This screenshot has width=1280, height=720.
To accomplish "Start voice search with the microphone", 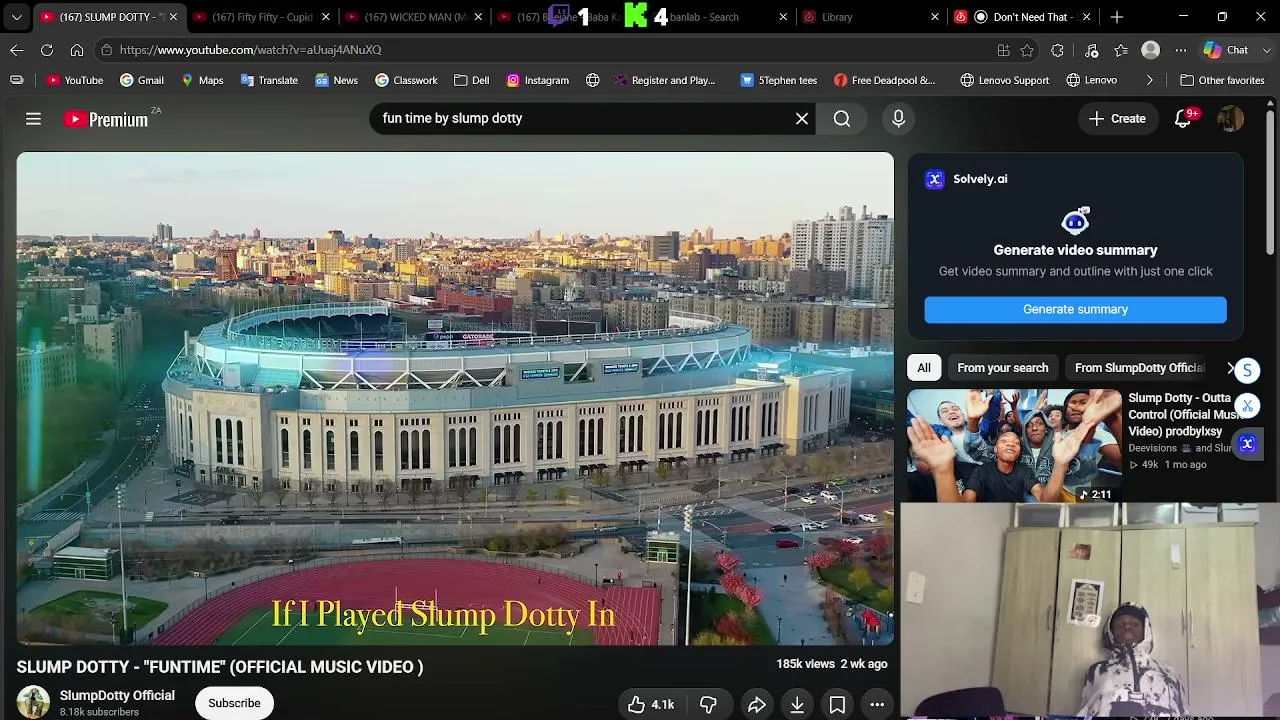I will [898, 118].
